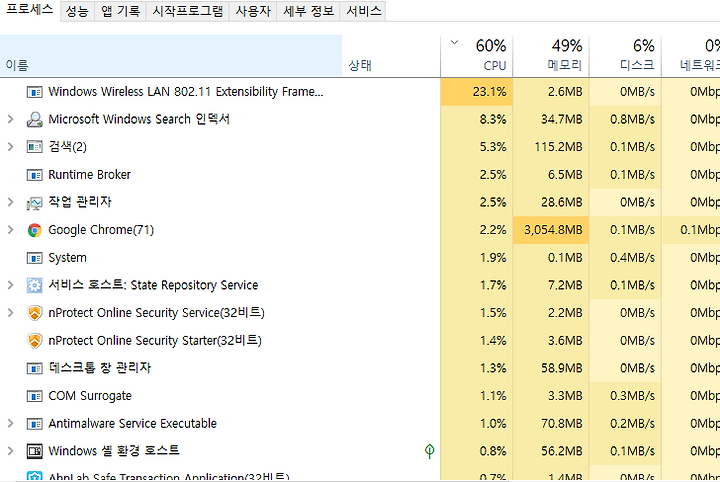720x482 pixels.
Task: Click the 8.3% CPU value cell
Action: 477,119
